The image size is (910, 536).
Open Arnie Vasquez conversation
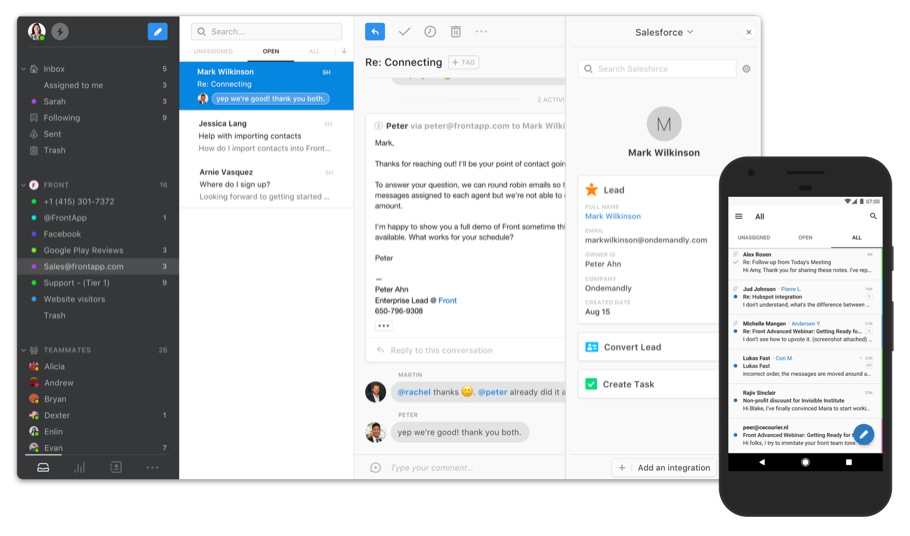[266, 184]
